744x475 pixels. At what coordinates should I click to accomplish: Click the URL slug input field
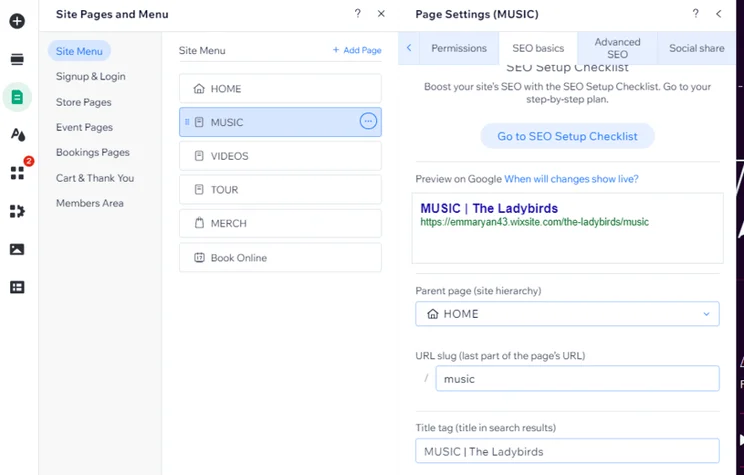pyautogui.click(x=577, y=379)
